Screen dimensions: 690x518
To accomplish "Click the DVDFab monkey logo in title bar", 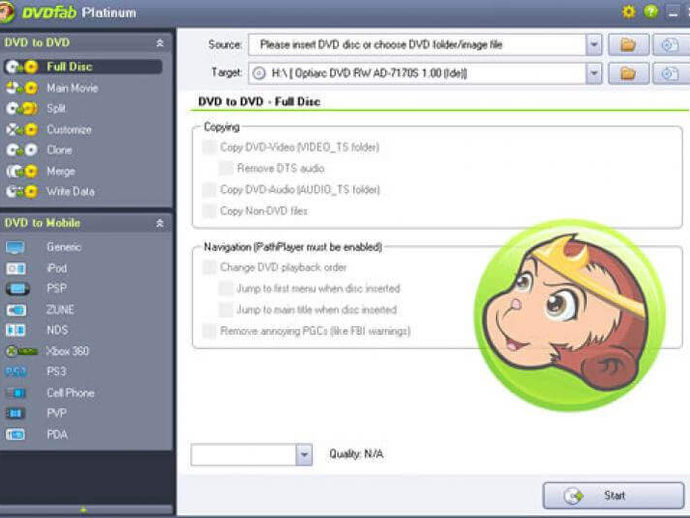I will pos(6,13).
